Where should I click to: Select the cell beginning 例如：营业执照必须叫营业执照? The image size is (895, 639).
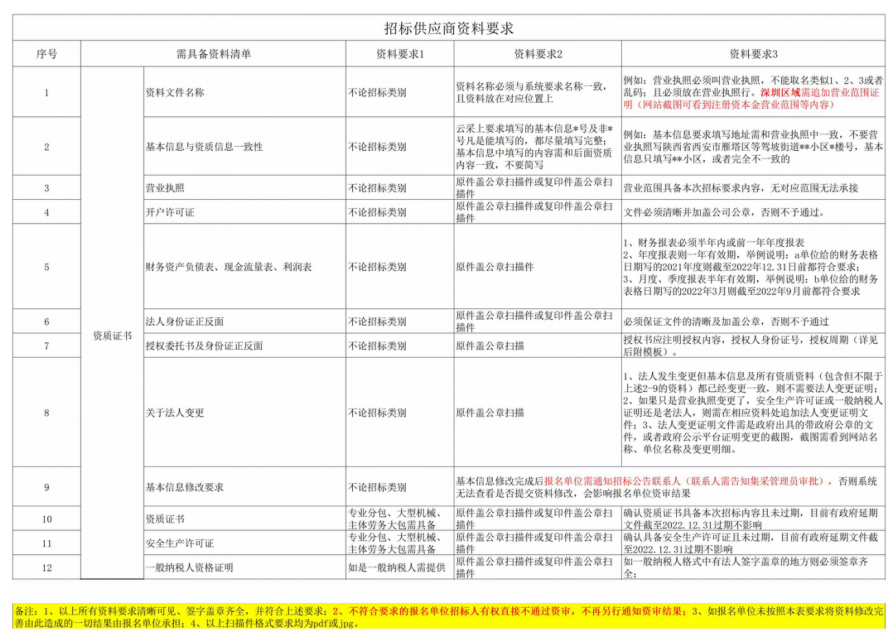coord(753,92)
